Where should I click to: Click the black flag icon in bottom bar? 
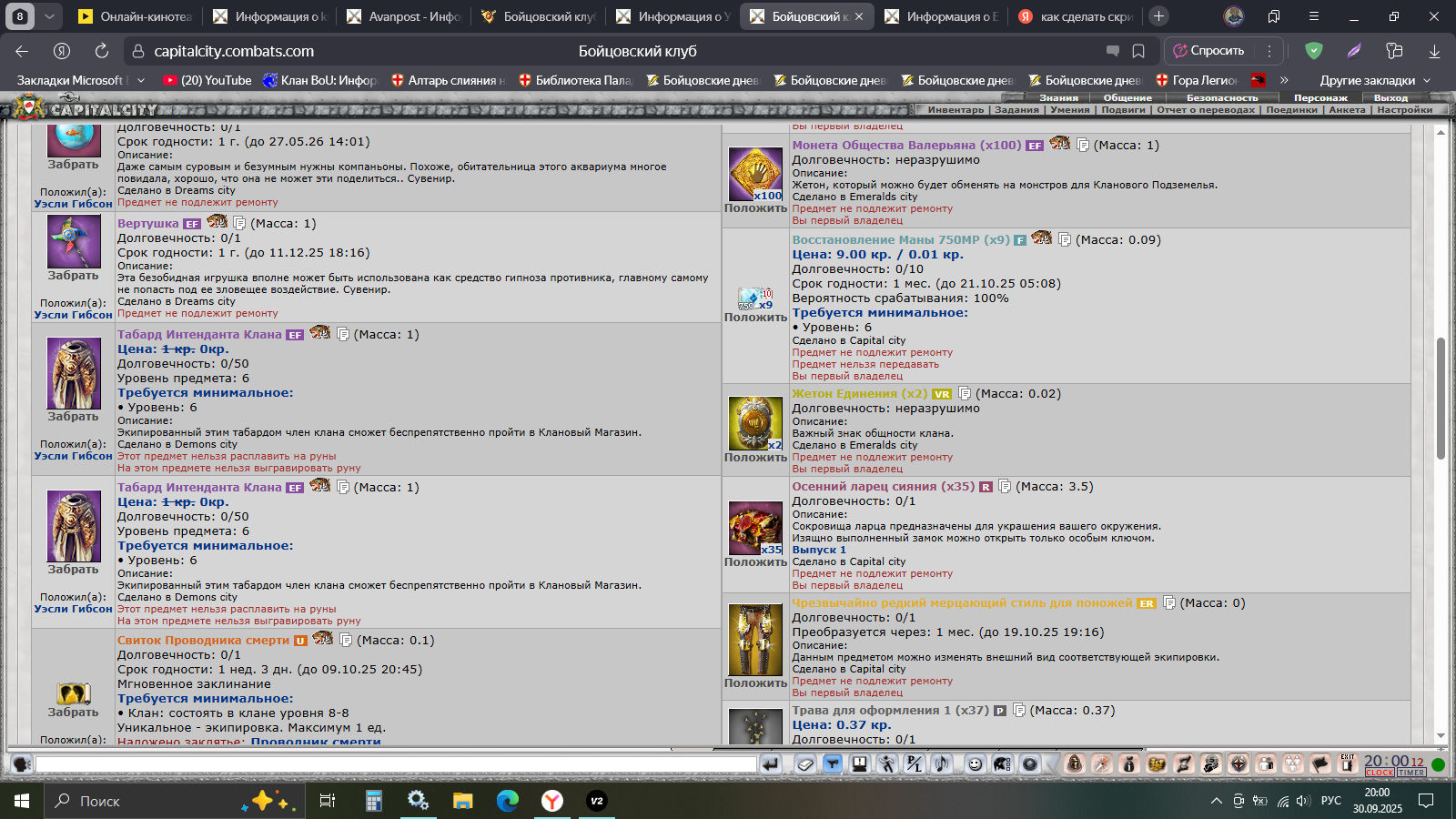[1320, 764]
